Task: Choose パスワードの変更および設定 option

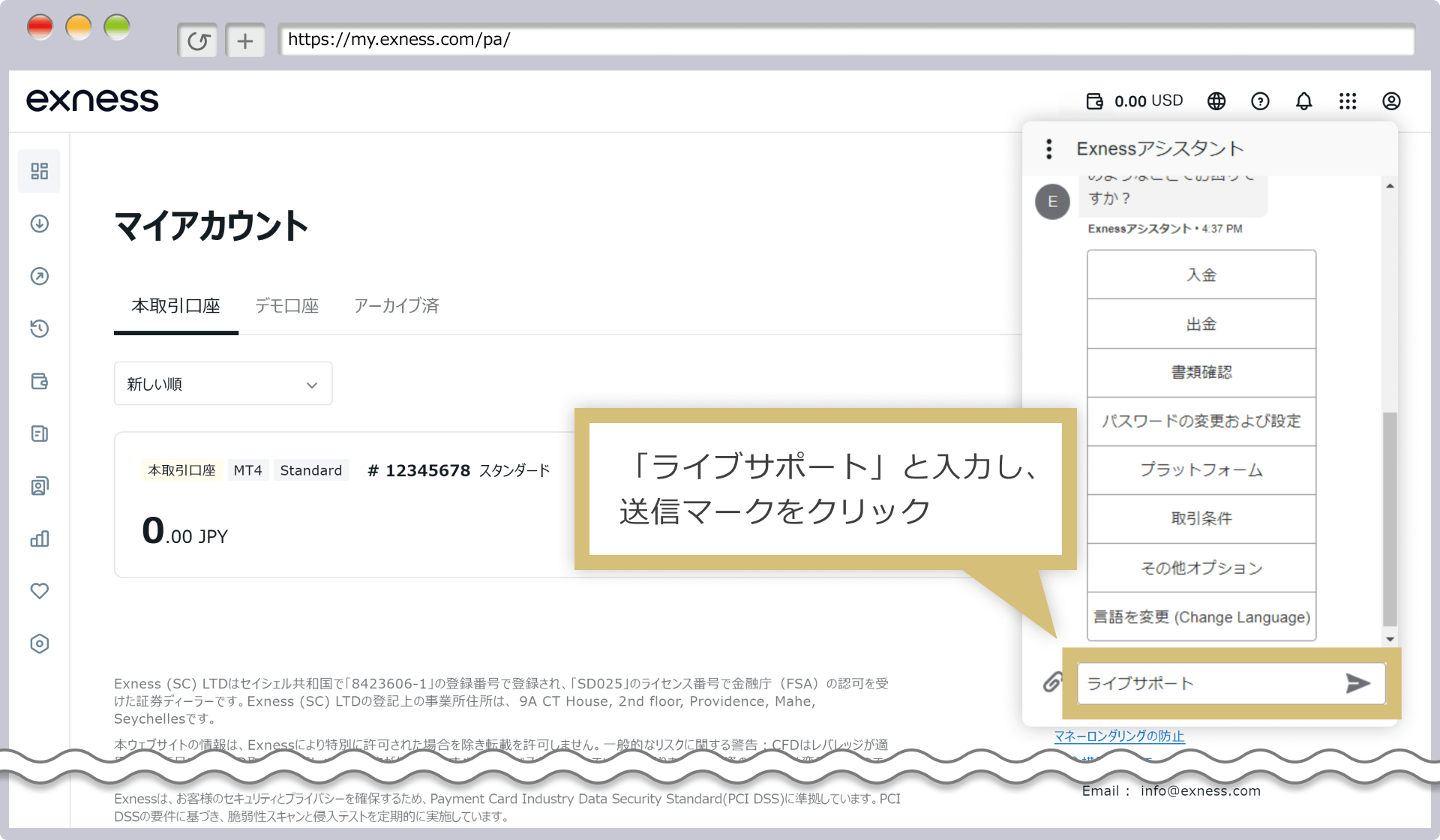Action: [x=1201, y=421]
